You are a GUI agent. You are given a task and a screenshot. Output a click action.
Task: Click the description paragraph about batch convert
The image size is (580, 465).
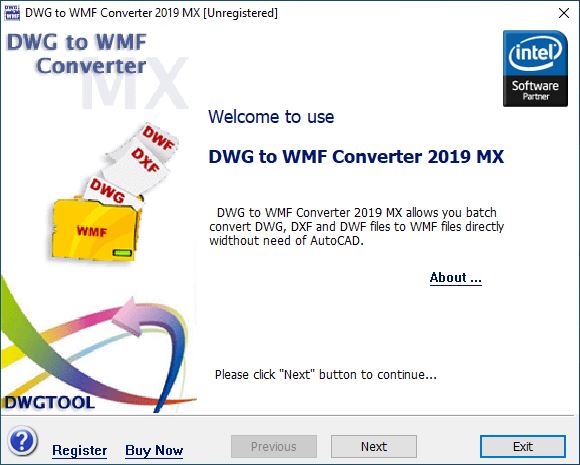[357, 227]
